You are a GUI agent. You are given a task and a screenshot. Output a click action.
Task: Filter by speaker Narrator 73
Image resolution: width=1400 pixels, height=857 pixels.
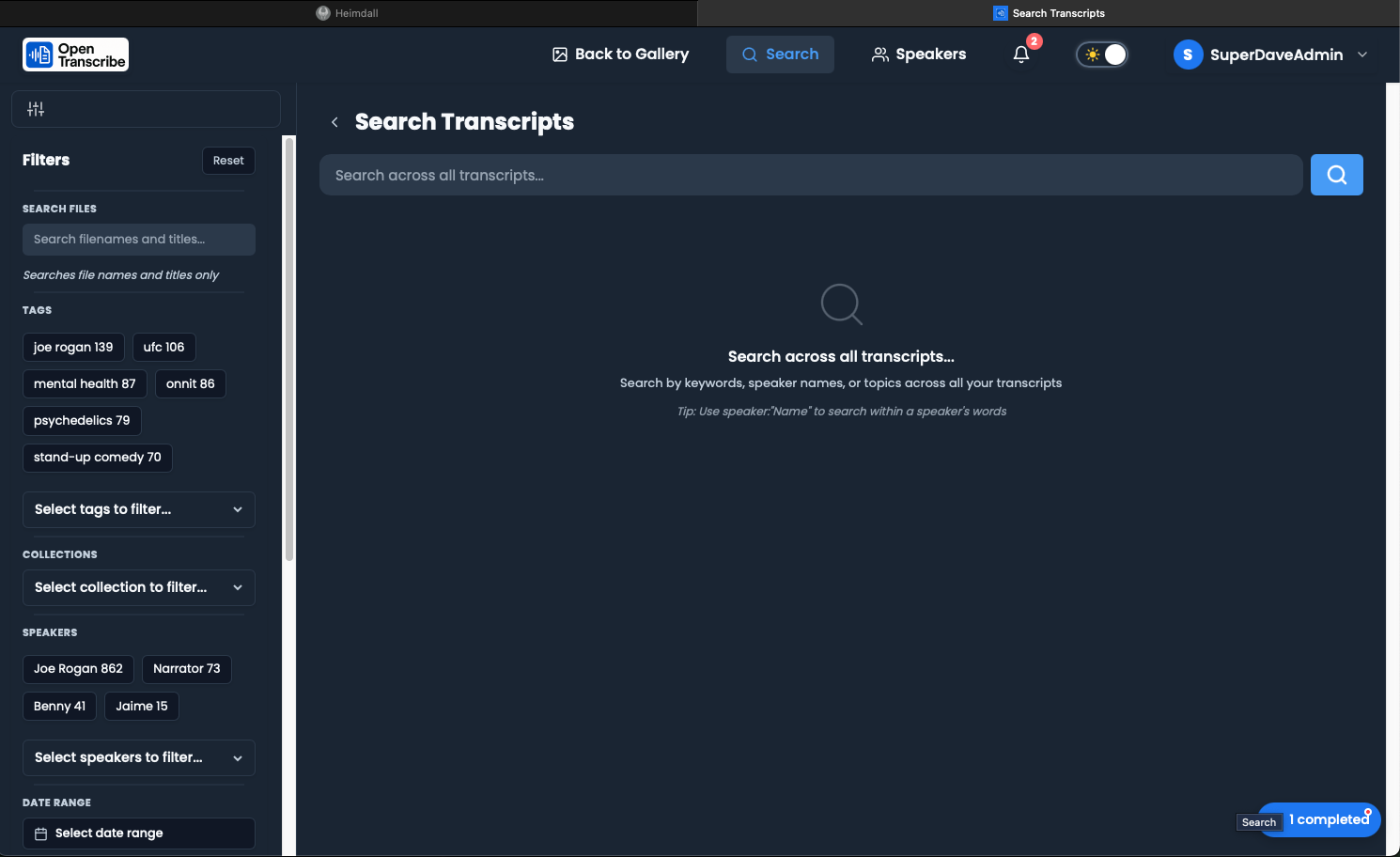click(x=186, y=669)
